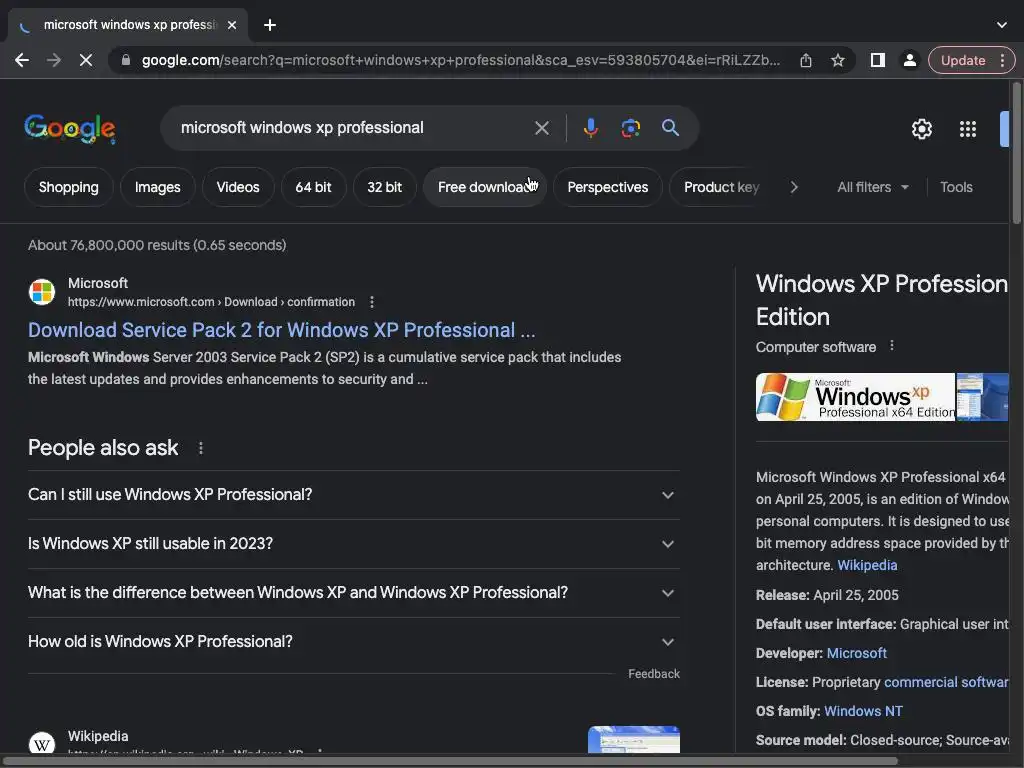1024x768 pixels.
Task: Open Chrome three-dot menu
Action: [1002, 60]
